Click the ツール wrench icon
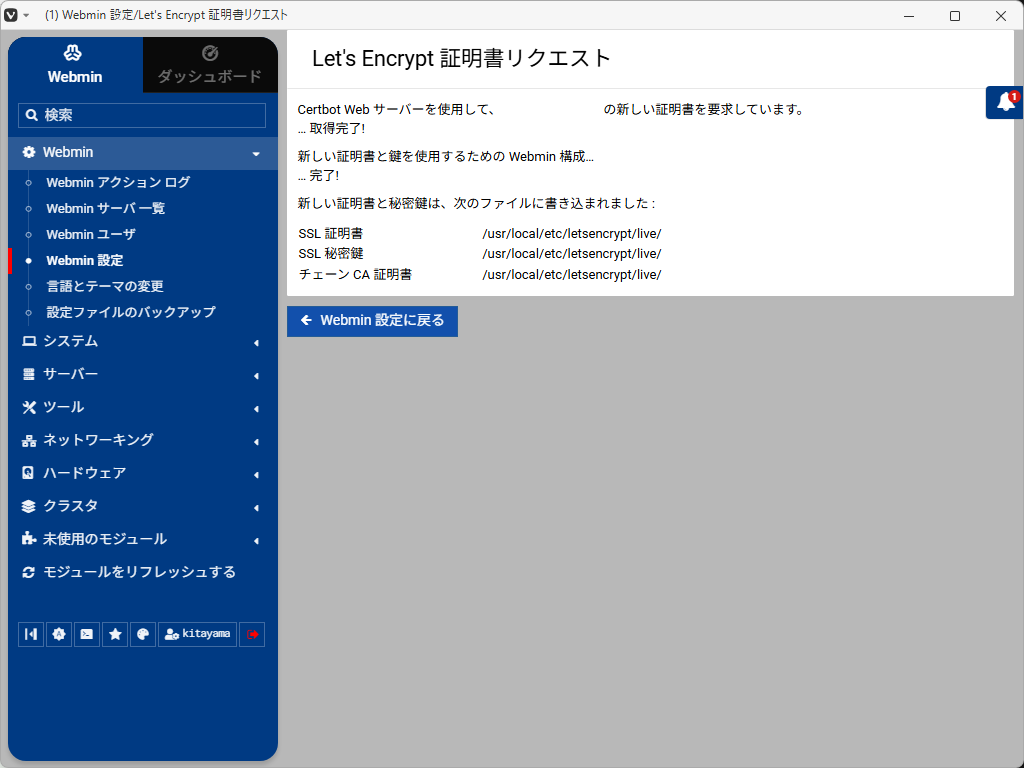1024x768 pixels. tap(29, 408)
